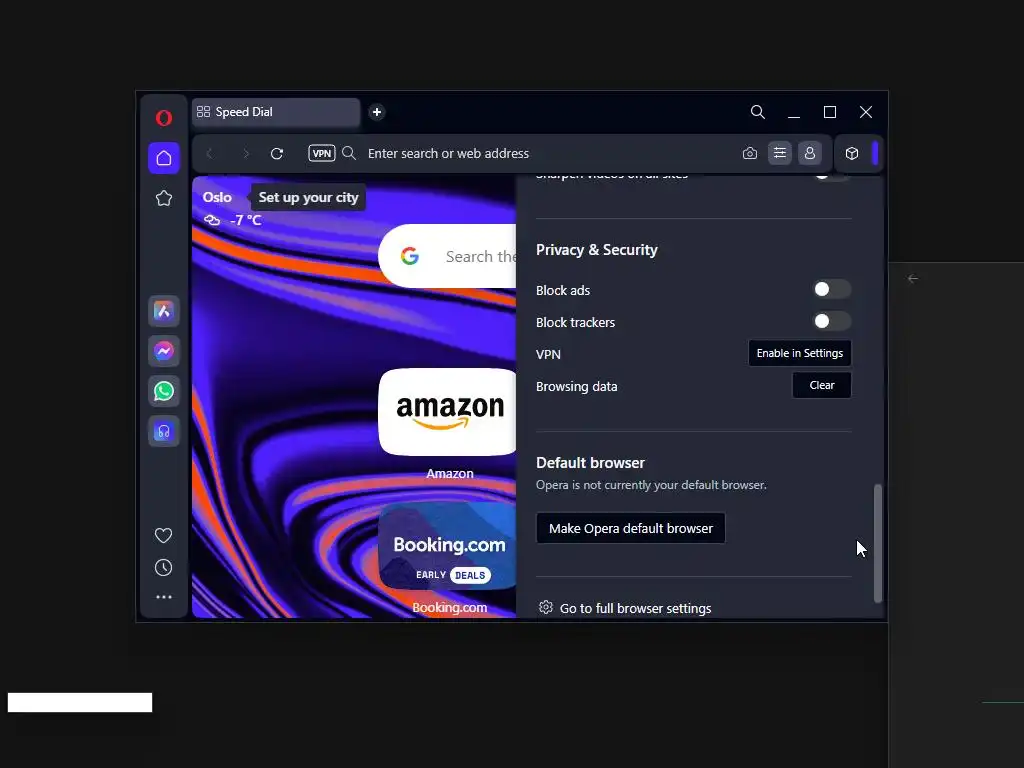Click the Easy Setup panel scrollbar

click(x=878, y=543)
